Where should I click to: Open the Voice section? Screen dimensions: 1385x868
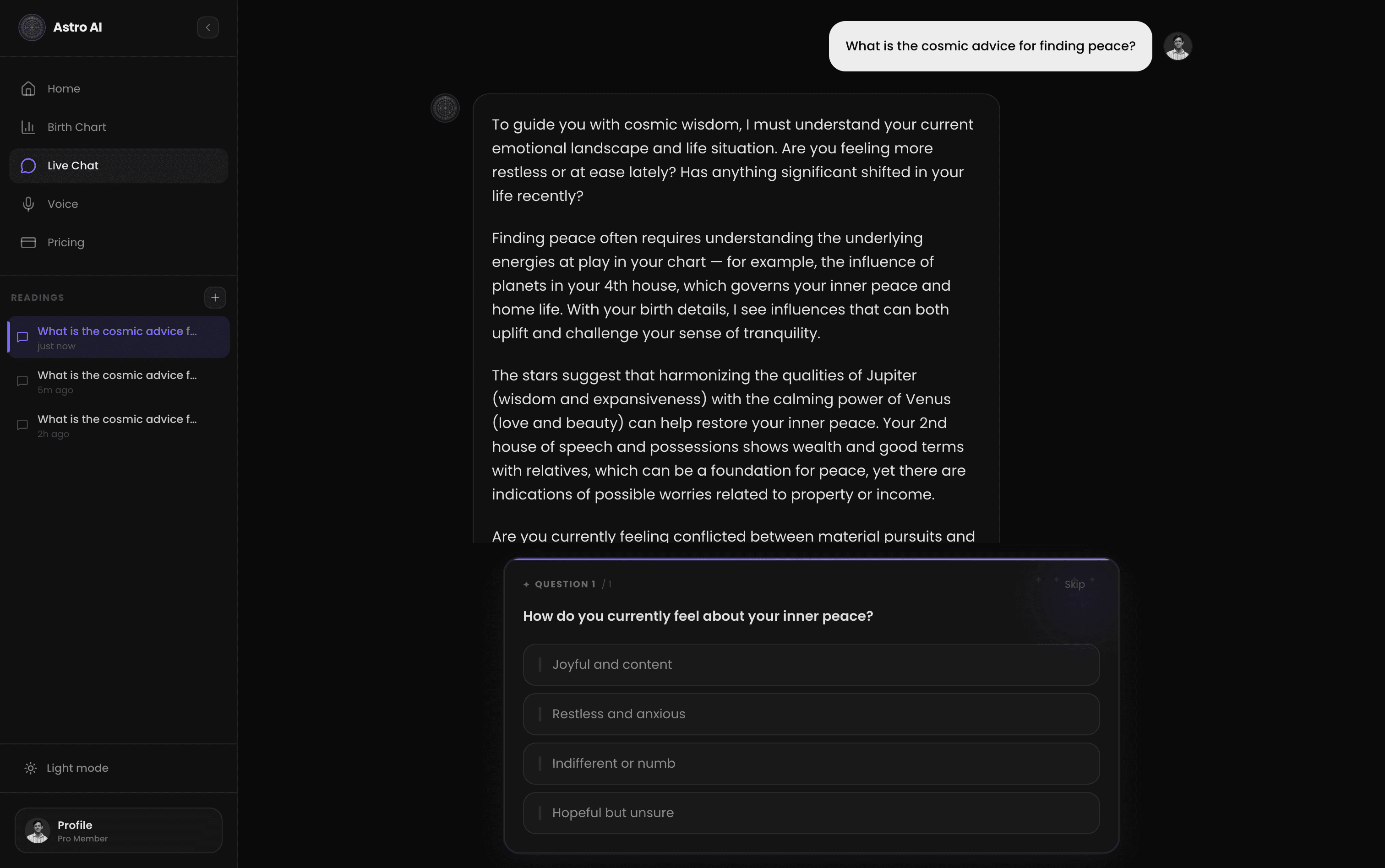coord(118,204)
